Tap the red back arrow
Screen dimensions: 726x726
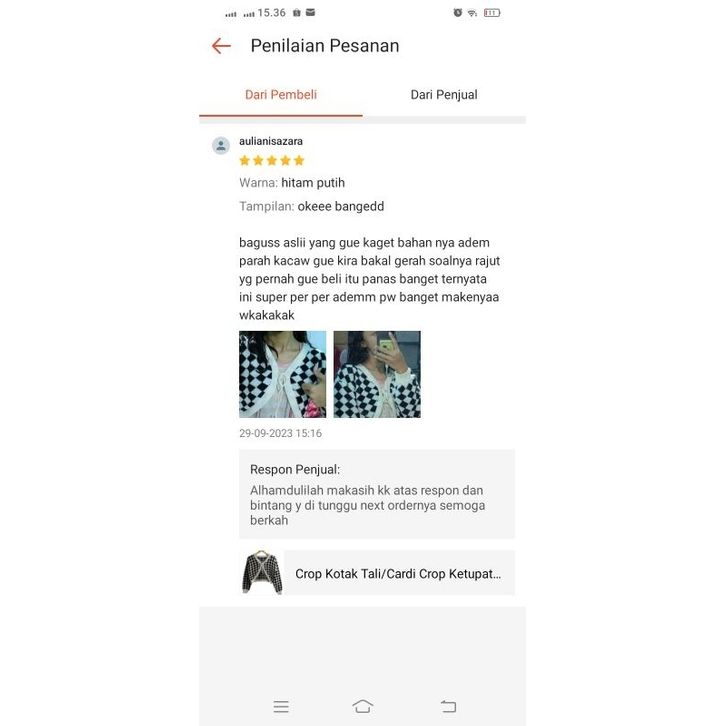click(x=221, y=46)
